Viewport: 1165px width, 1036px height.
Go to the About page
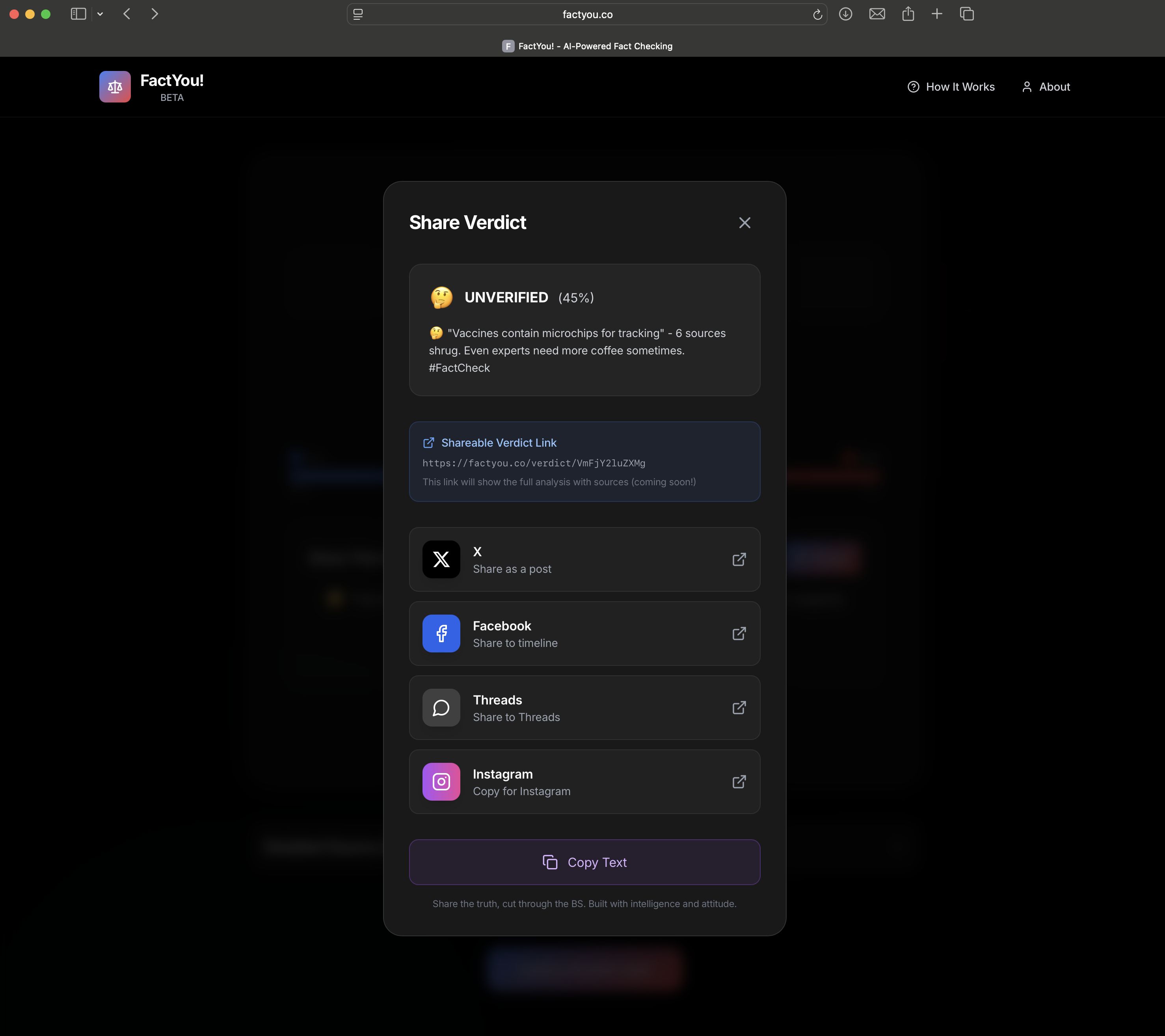click(1046, 87)
